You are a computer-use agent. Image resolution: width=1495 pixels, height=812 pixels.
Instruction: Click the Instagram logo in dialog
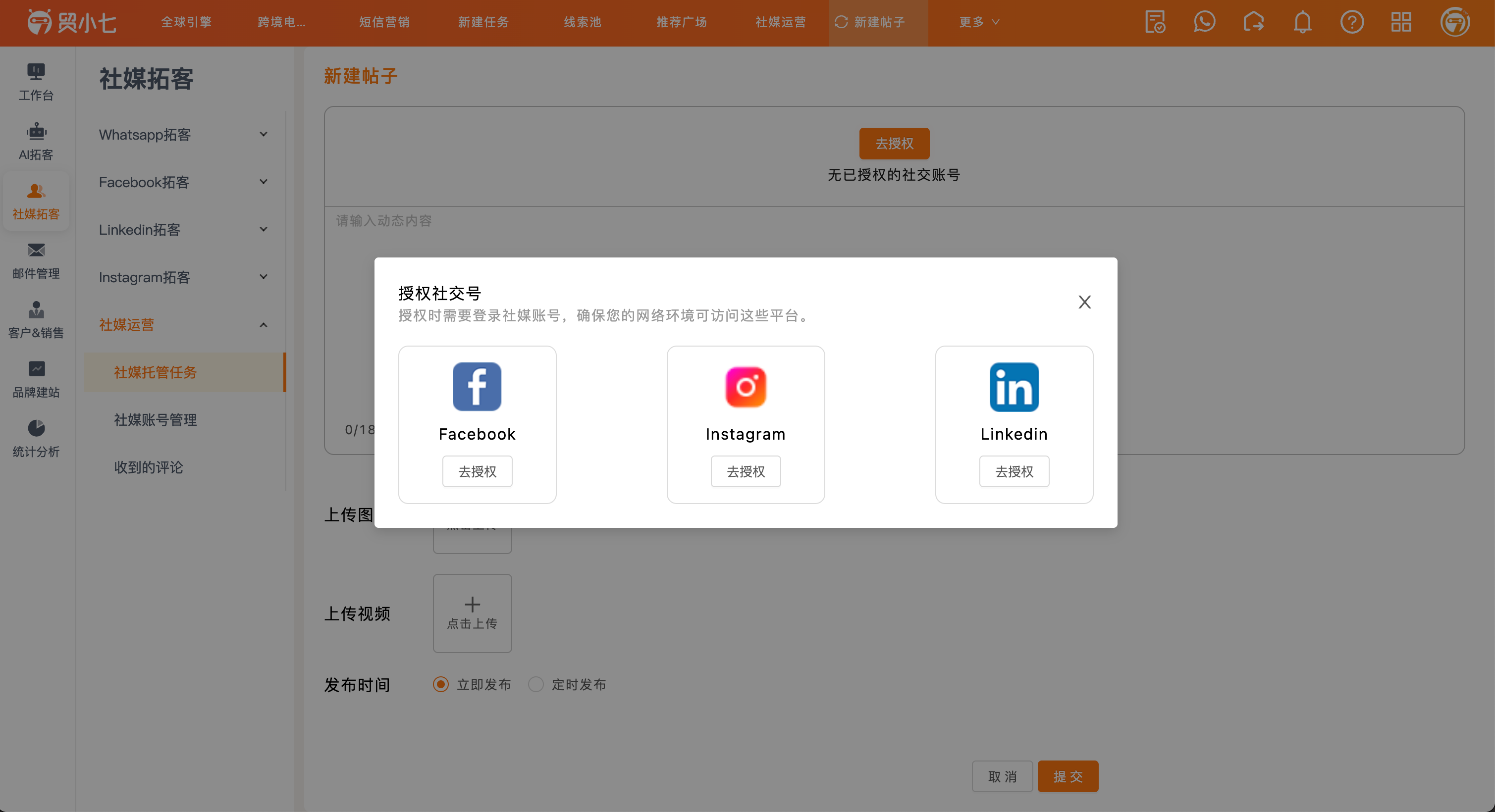745,387
